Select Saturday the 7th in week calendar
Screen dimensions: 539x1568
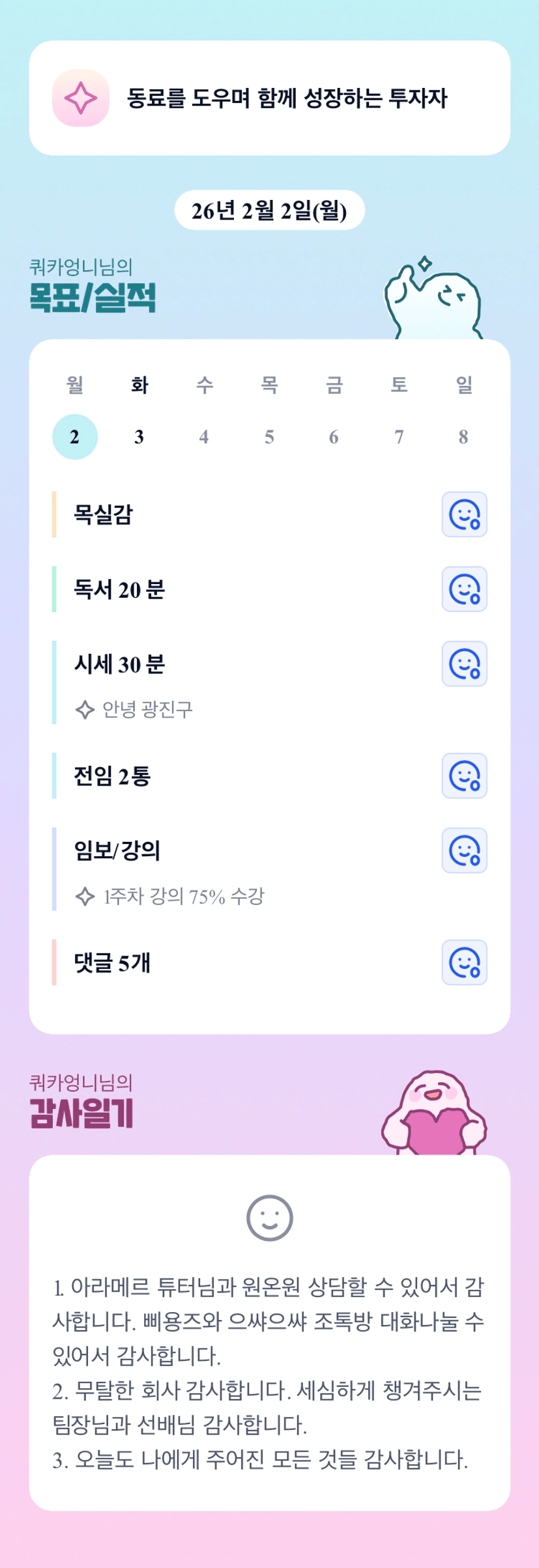(399, 437)
